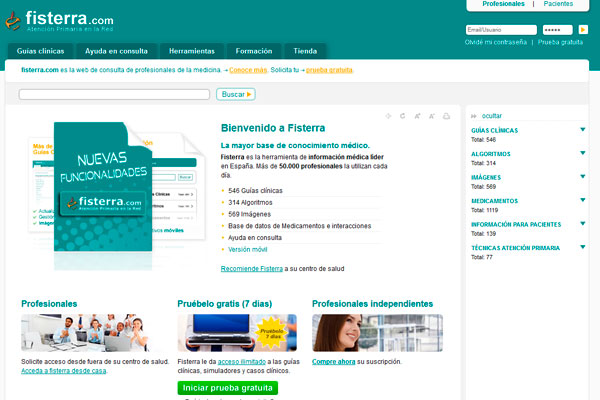600x400 pixels.
Task: Focus the password login field
Action: [x=558, y=29]
